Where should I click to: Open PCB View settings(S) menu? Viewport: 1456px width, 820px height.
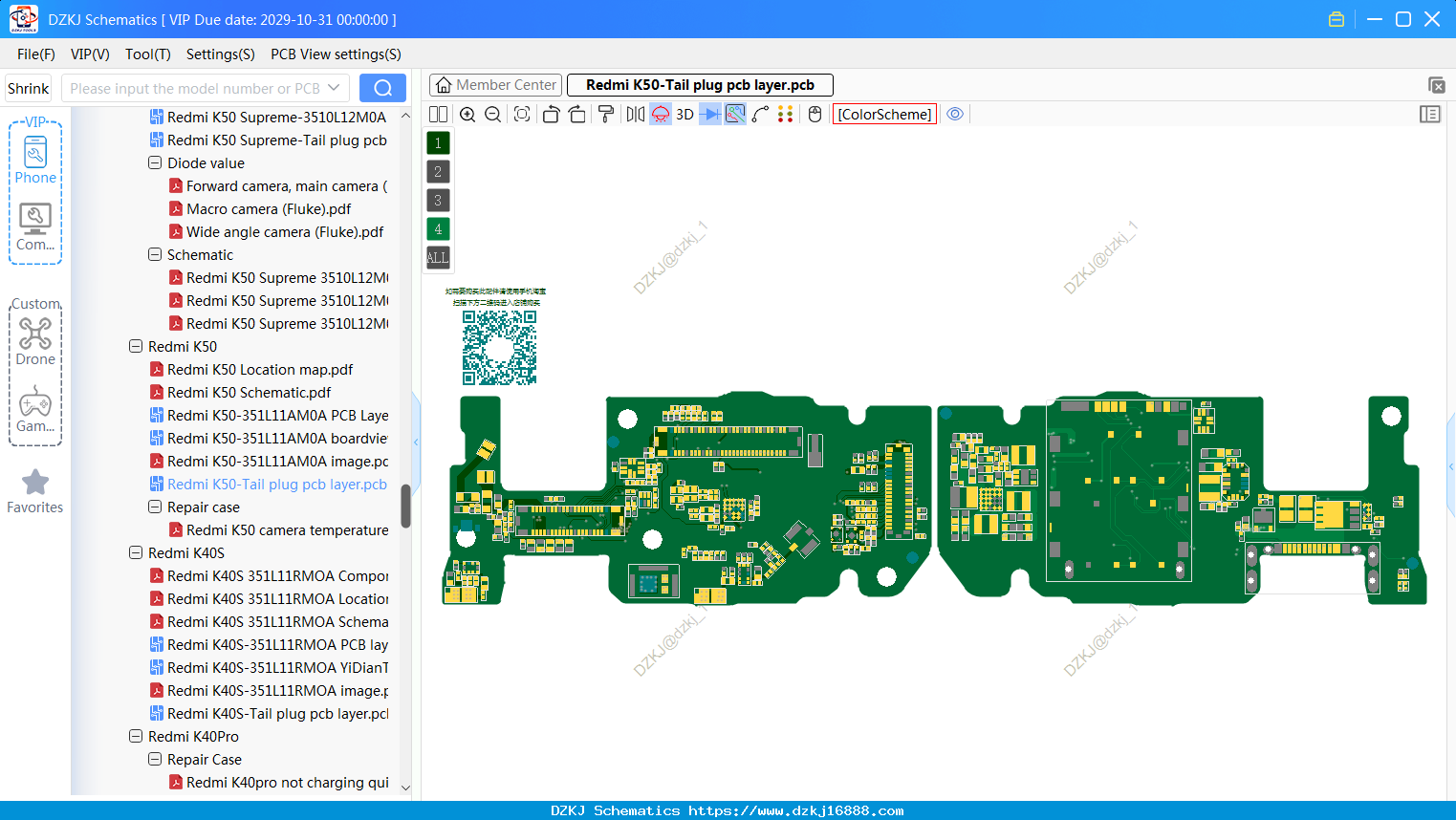pyautogui.click(x=336, y=54)
